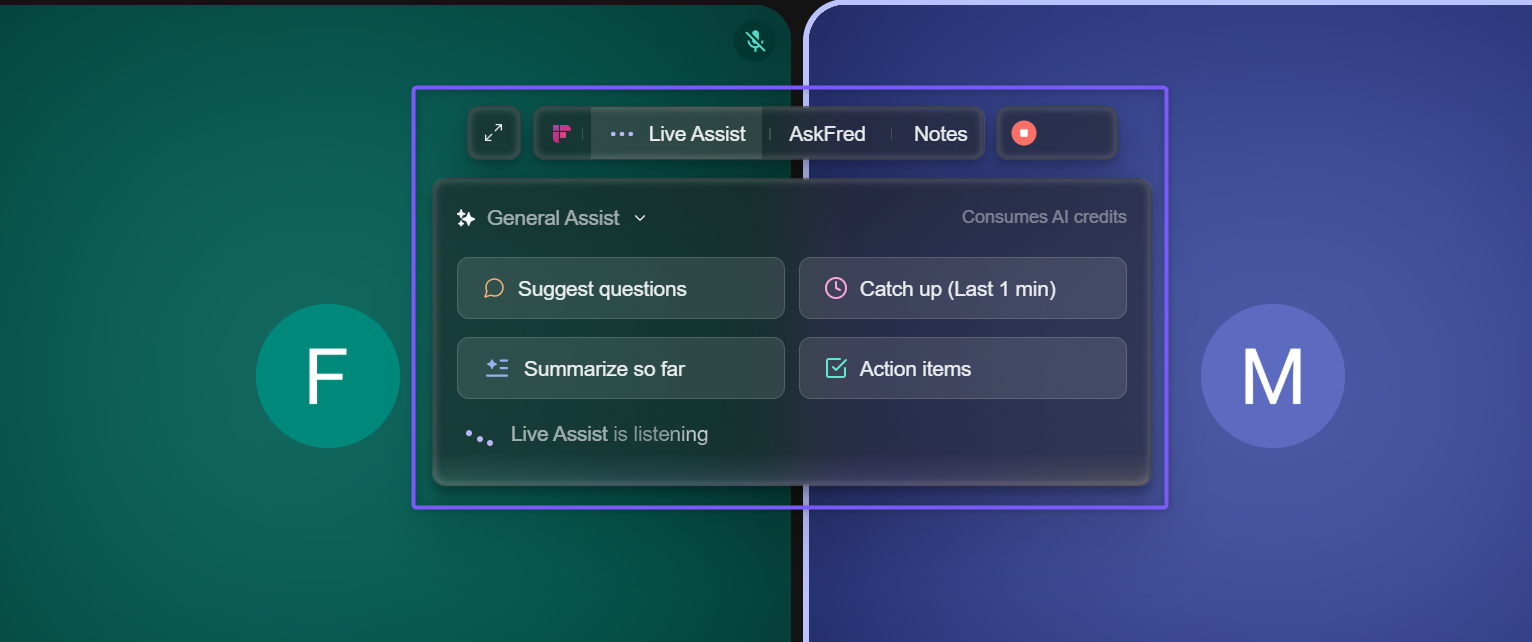
Task: Click the Live Assist is listening status
Action: (x=609, y=434)
